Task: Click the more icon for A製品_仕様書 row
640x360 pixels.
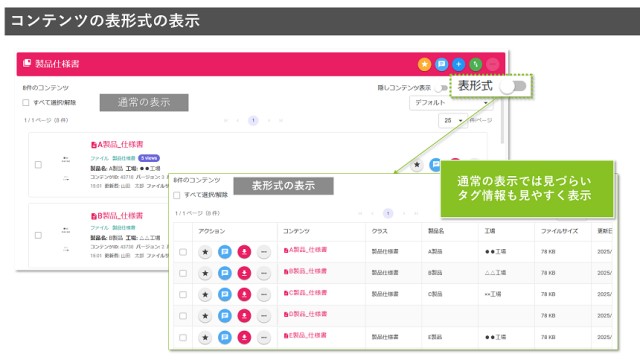Action: tap(264, 252)
